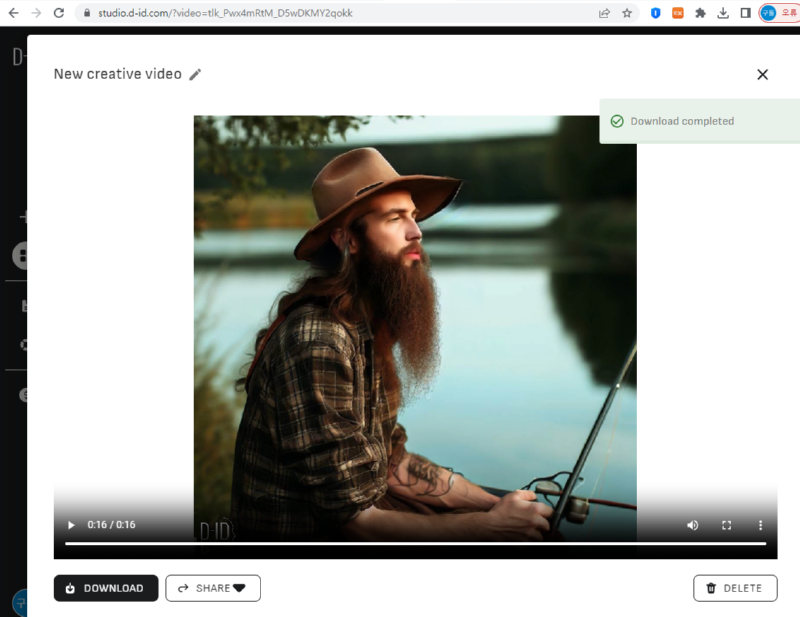This screenshot has width=800, height=617.
Task: Click the DELETE button
Action: coord(735,588)
